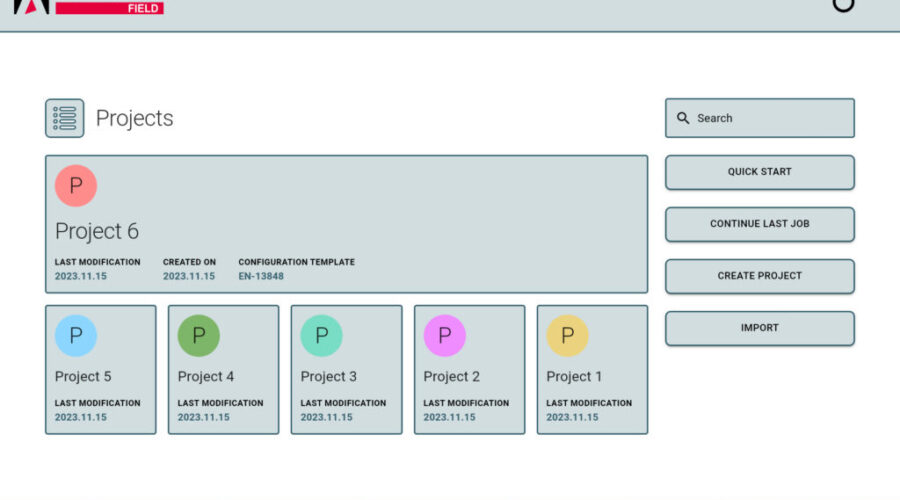Open the Project 5 name label
Viewport: 900px width, 500px height.
[83, 377]
